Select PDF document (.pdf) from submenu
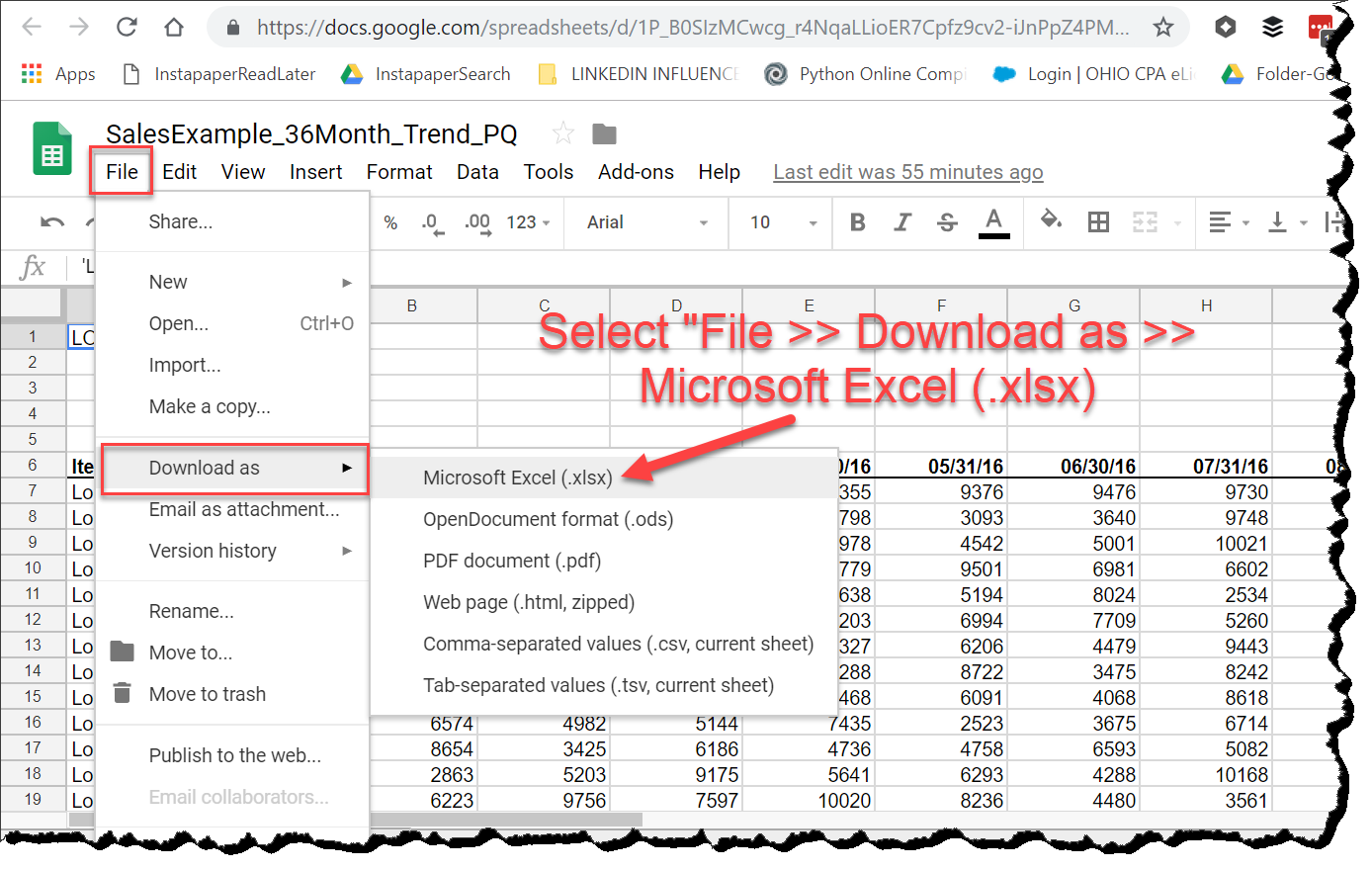Image resolution: width=1372 pixels, height=870 pixels. 510,561
